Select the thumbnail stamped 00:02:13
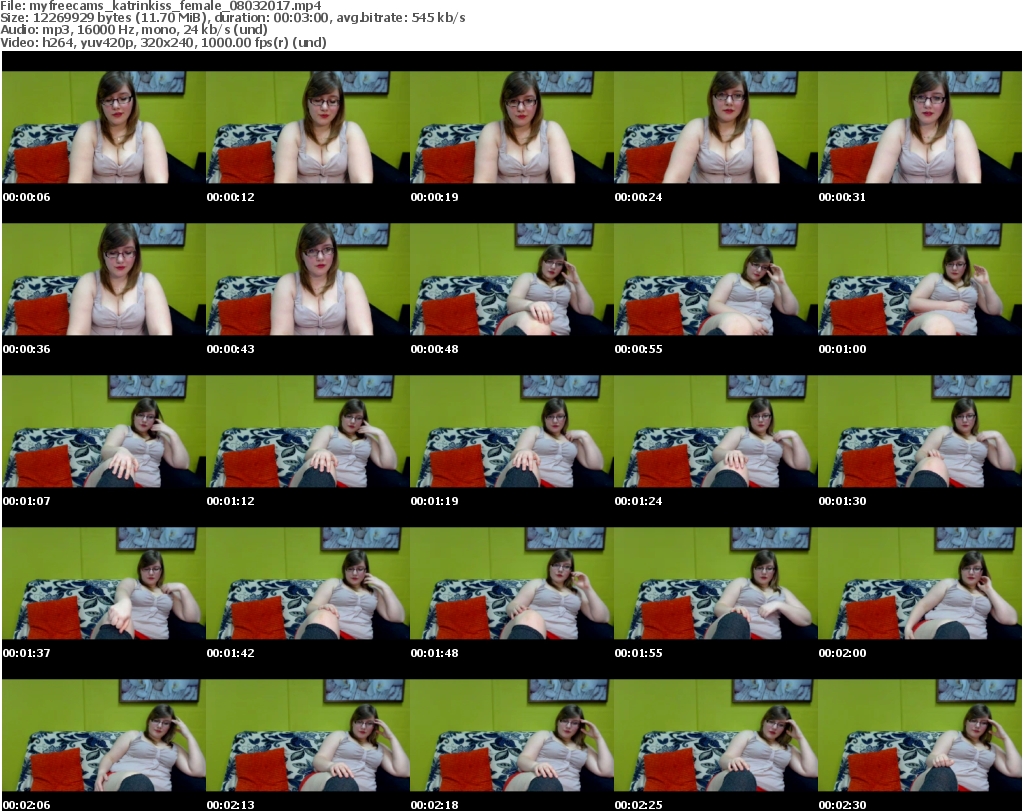Viewport: 1024px width, 811px height. [308, 736]
